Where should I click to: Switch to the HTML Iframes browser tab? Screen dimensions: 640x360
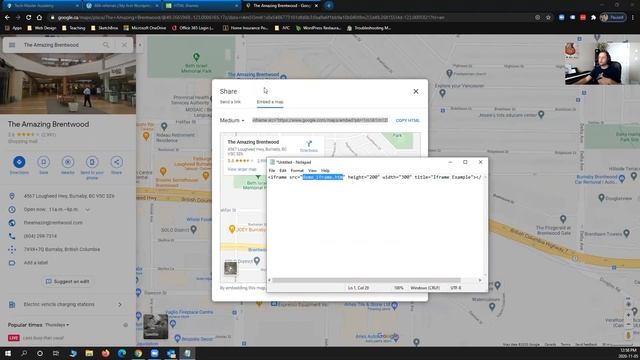(x=201, y=6)
